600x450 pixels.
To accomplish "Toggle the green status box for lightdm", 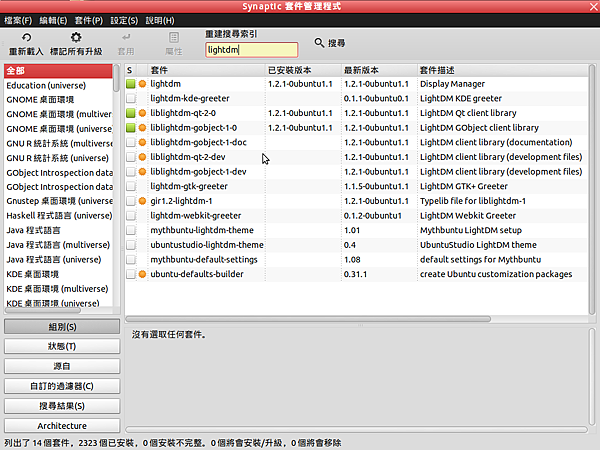I will click(x=131, y=84).
